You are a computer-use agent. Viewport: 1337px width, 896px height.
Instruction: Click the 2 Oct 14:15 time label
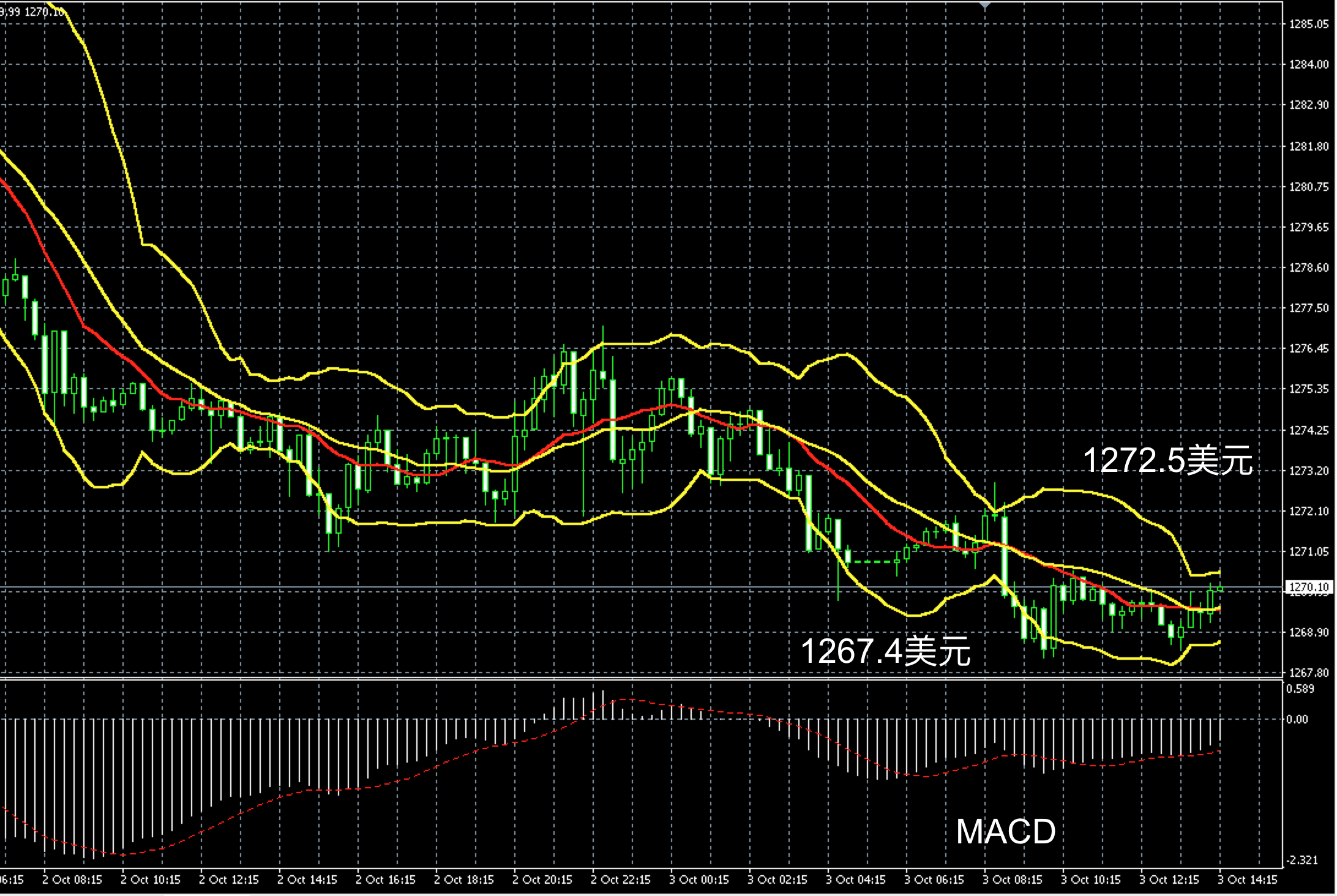click(307, 880)
